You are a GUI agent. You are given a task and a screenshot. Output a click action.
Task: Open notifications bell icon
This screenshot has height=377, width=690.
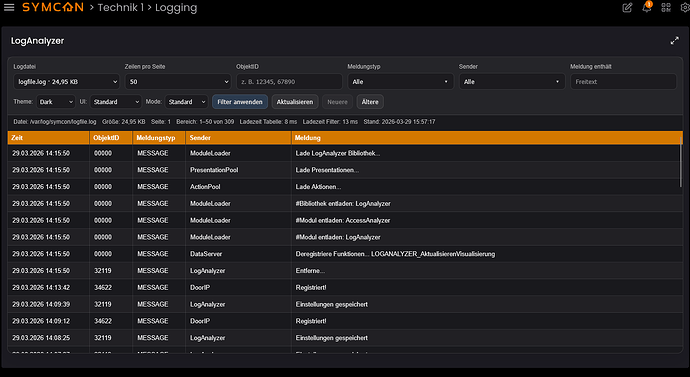[646, 7]
